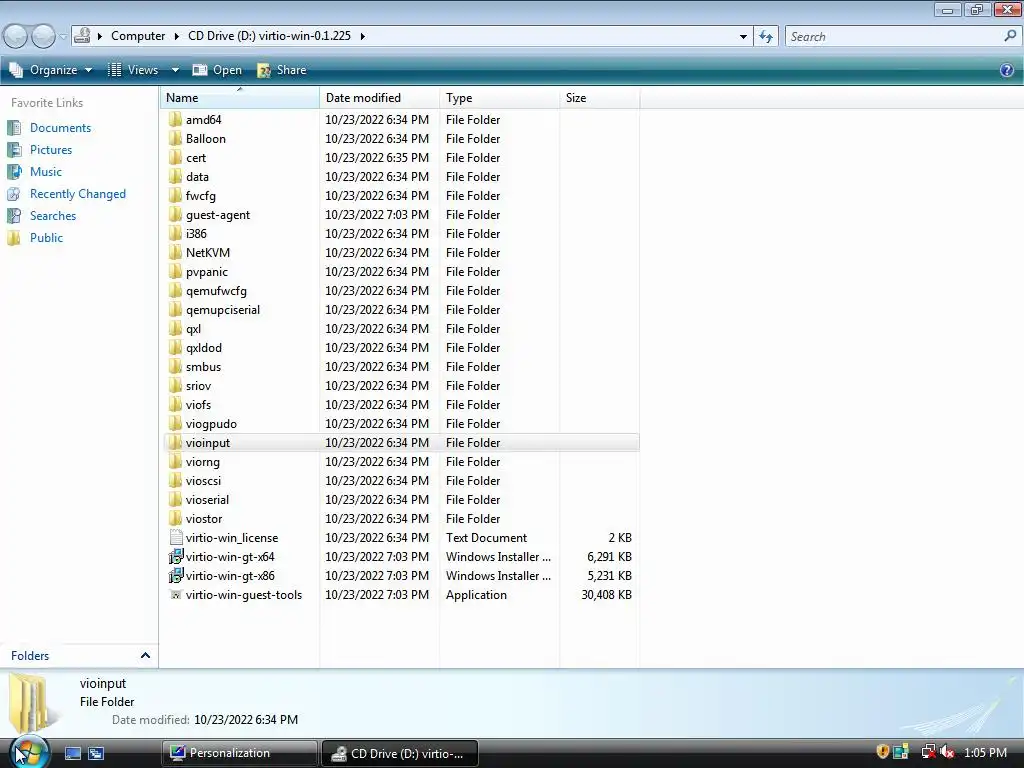Select the sriov folder name
1024x768 pixels.
[x=198, y=386]
